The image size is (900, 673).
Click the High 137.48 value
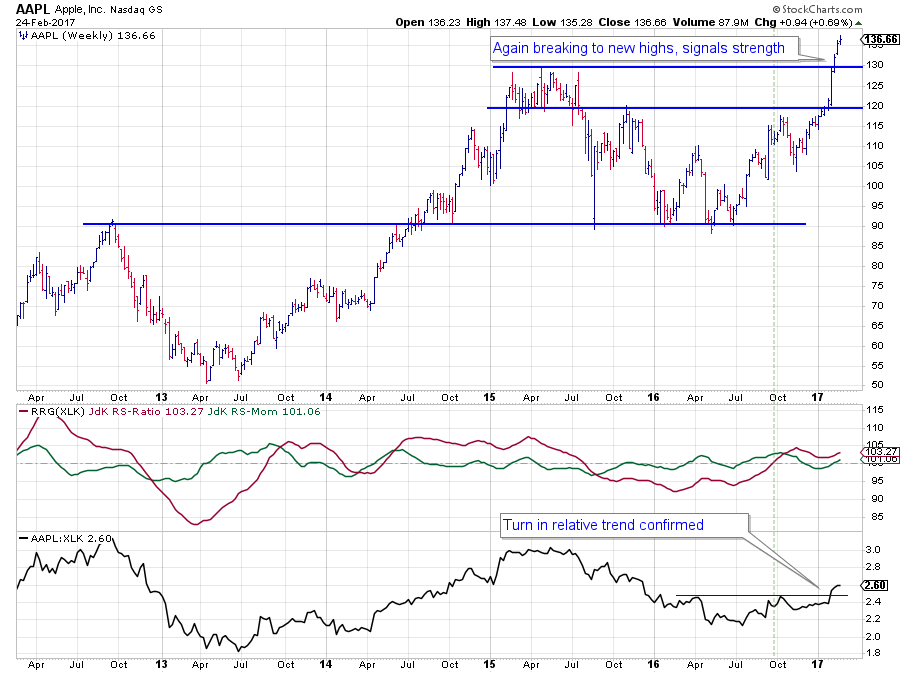[x=496, y=22]
